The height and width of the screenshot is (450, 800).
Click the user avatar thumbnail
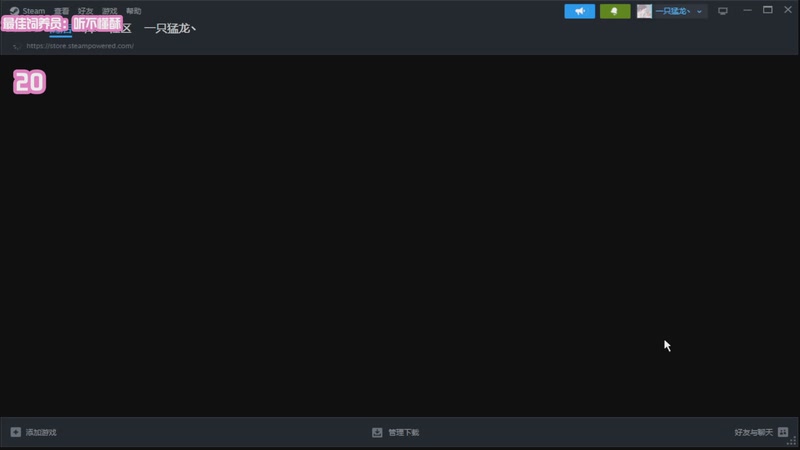click(644, 11)
